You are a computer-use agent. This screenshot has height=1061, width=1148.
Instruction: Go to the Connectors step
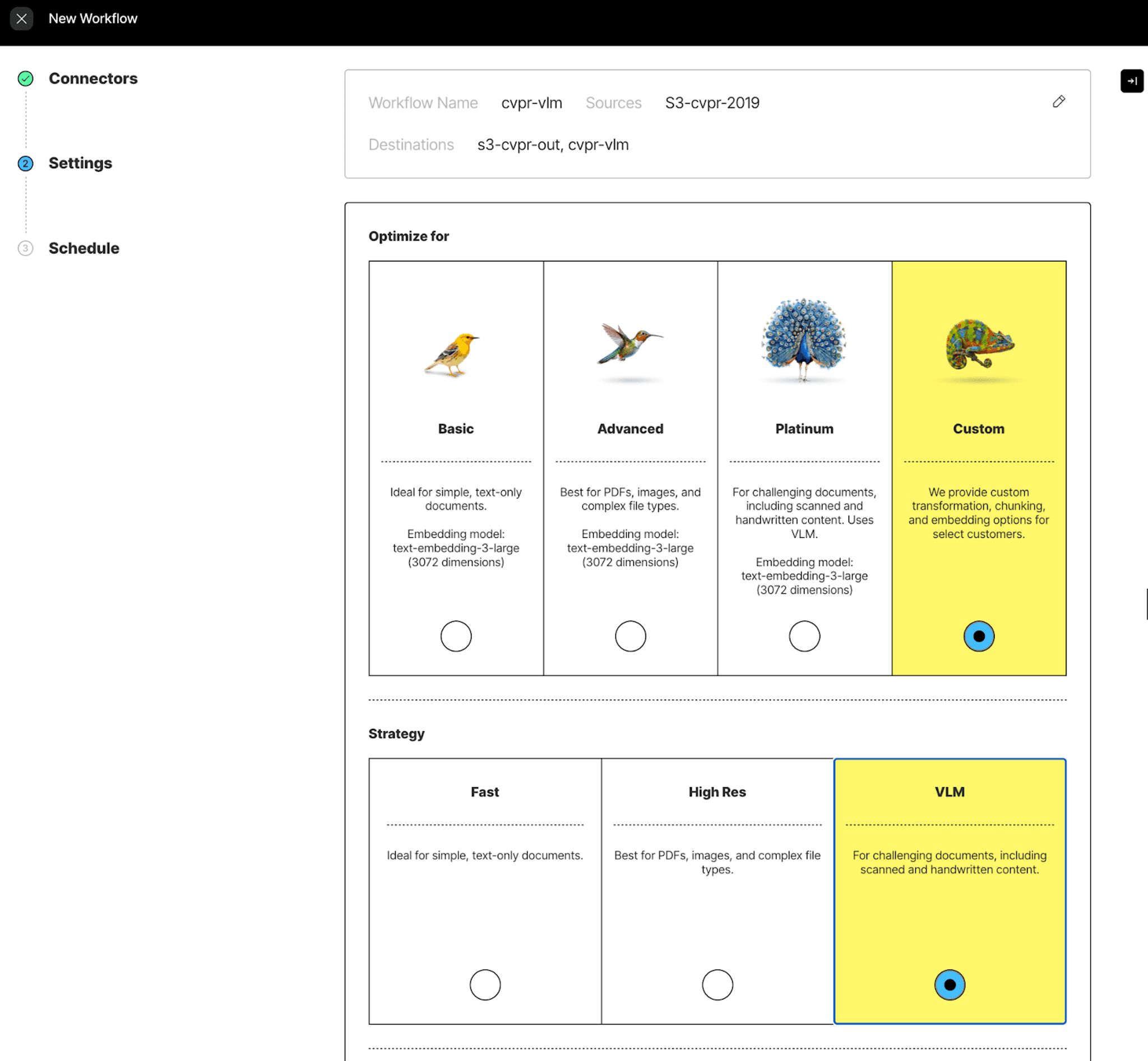(93, 79)
